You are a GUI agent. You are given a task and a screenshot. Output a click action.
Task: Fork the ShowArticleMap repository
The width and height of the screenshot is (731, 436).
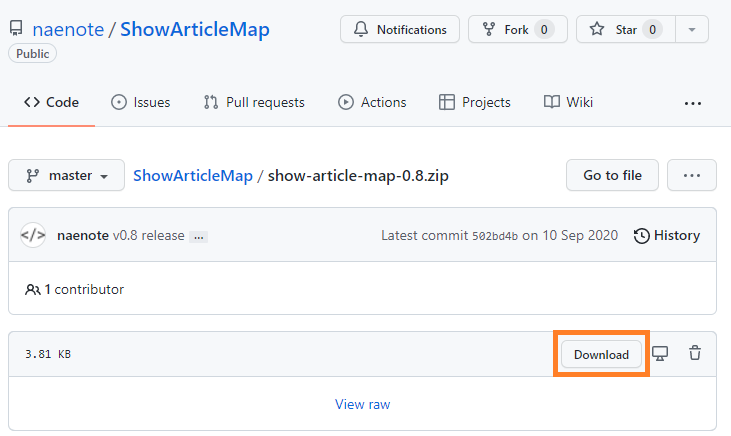coord(518,30)
